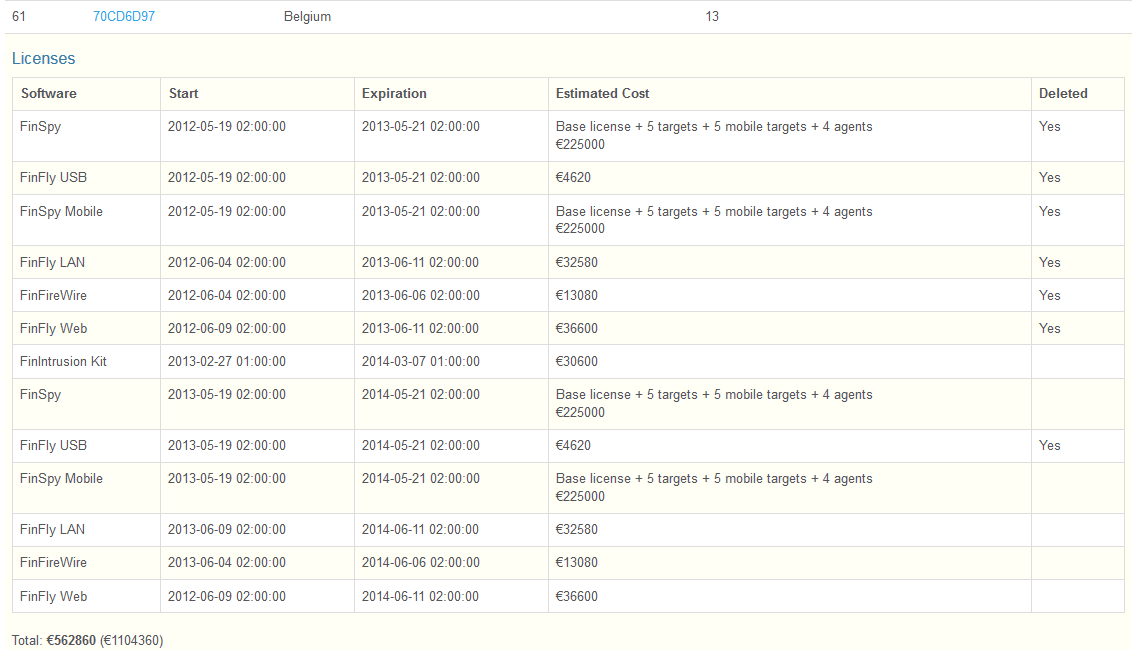
Task: Click start date 2013-06-09 02:00:00
Action: (x=227, y=529)
